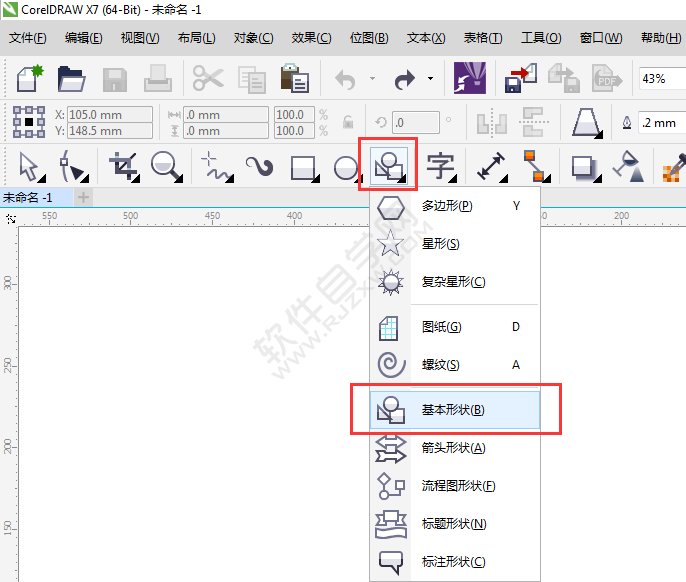Select the Text tool (字)
The width and height of the screenshot is (686, 582).
(441, 166)
